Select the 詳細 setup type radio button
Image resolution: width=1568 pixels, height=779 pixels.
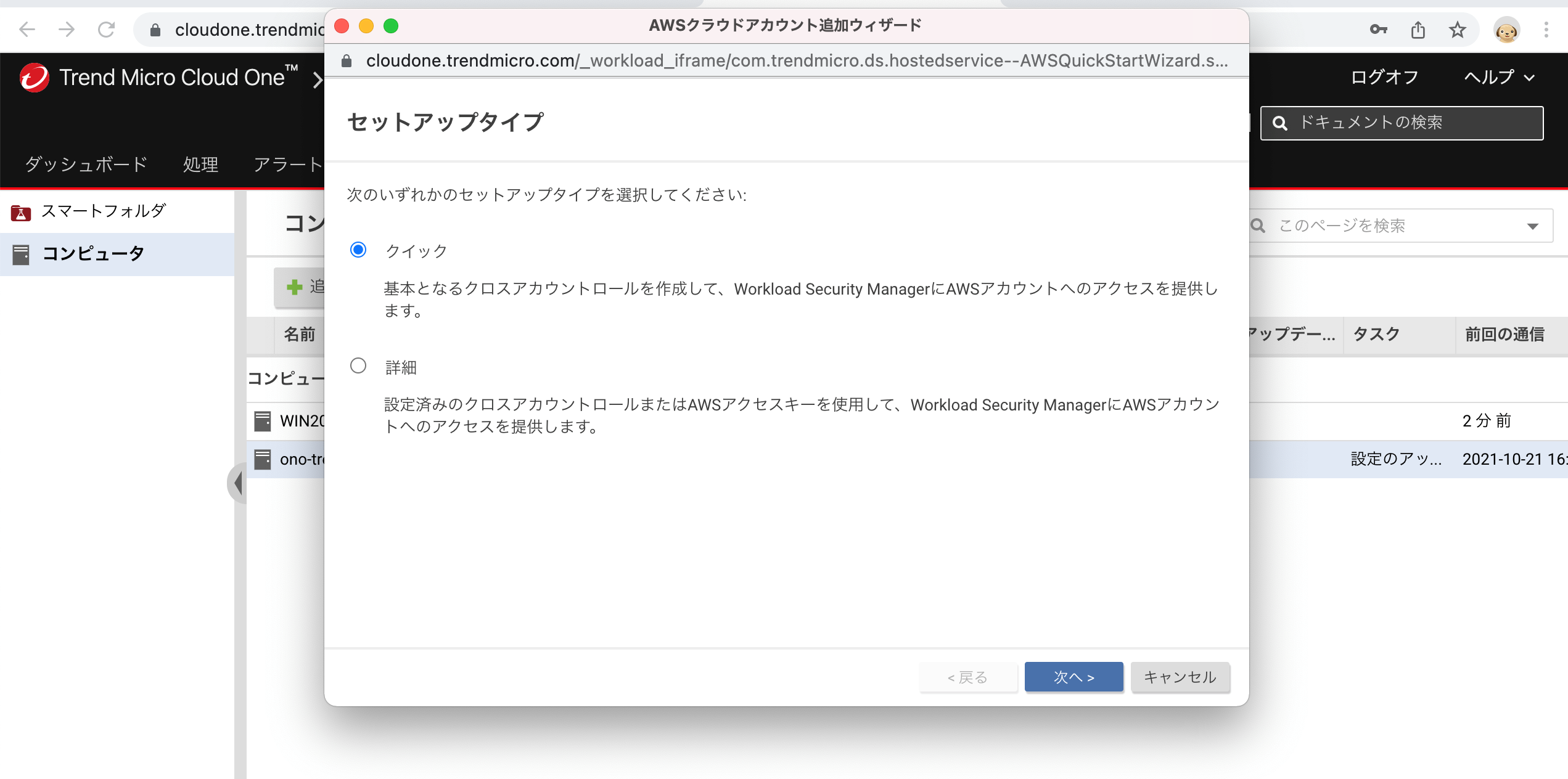[358, 365]
